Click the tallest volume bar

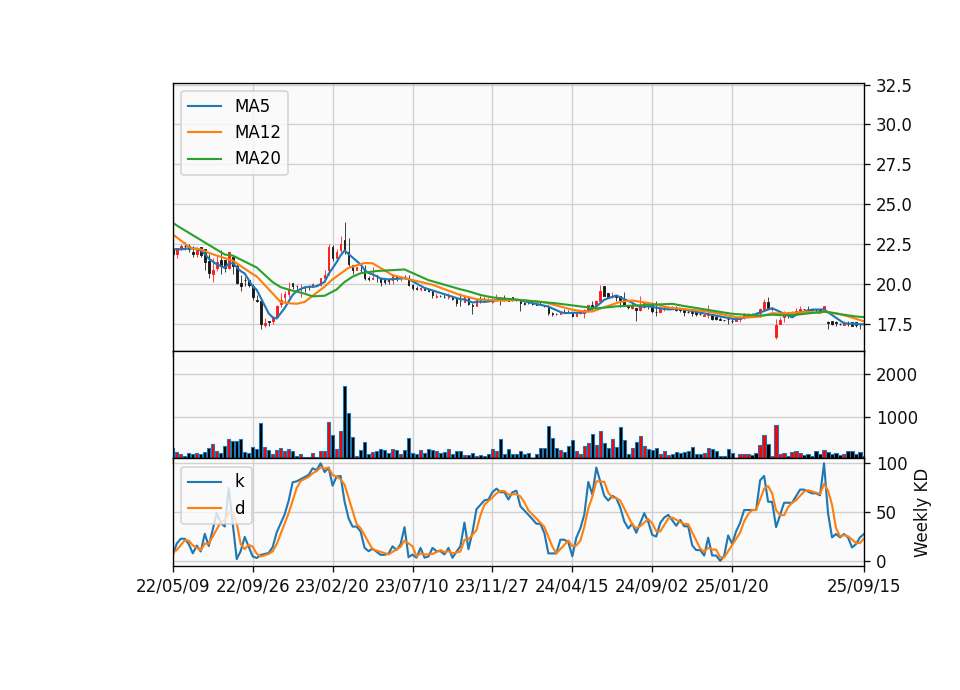(x=345, y=422)
